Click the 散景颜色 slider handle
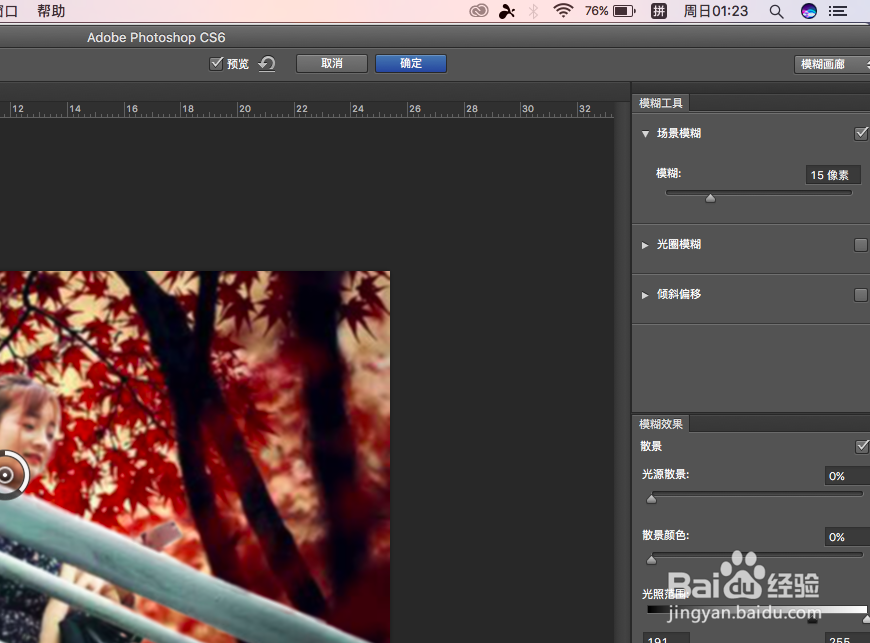 651,560
